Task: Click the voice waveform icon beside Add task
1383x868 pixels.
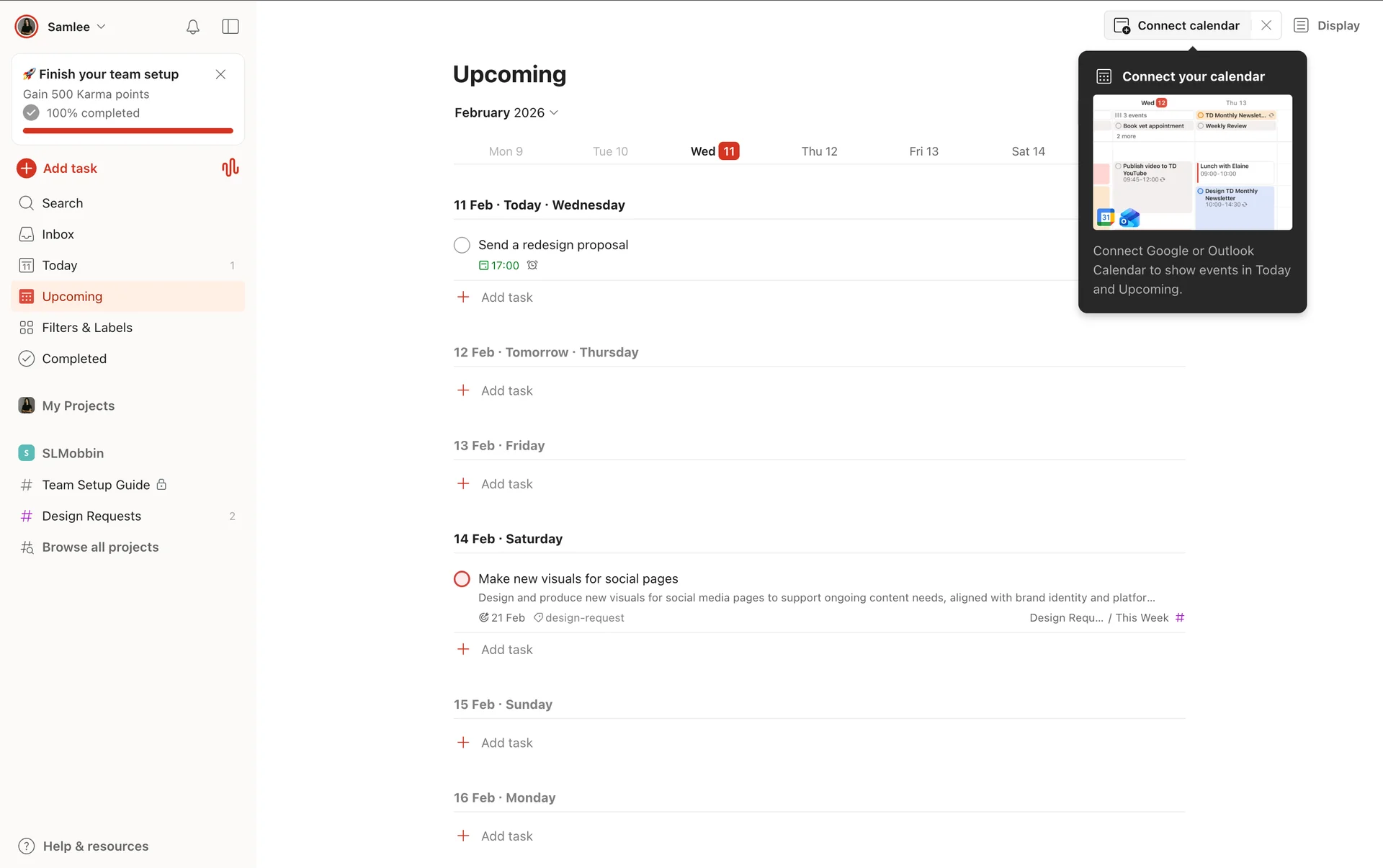Action: click(x=230, y=168)
